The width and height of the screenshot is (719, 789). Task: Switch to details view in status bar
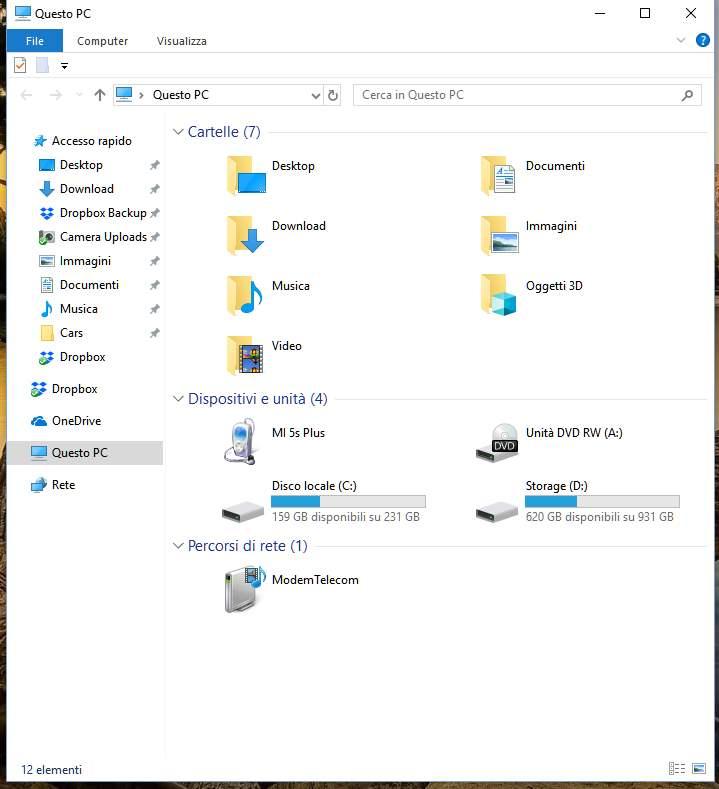point(678,769)
